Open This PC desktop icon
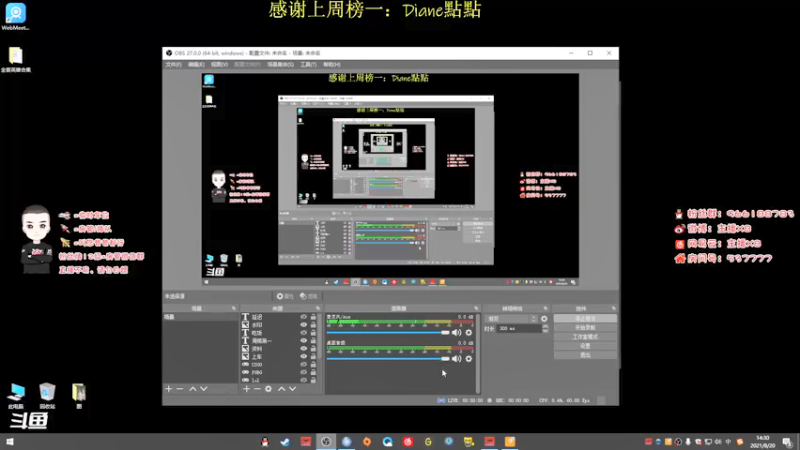800x450 pixels. pos(16,396)
